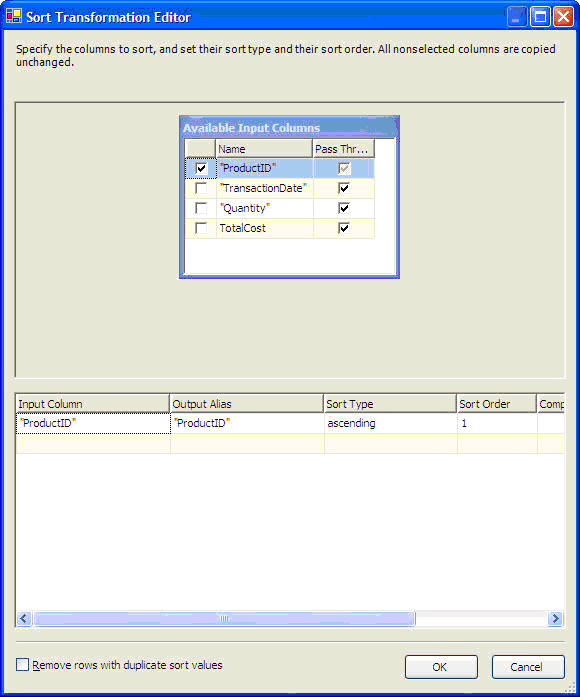Disable Pass Through for "TransactionDate"
Viewport: 580px width, 697px height.
(344, 188)
